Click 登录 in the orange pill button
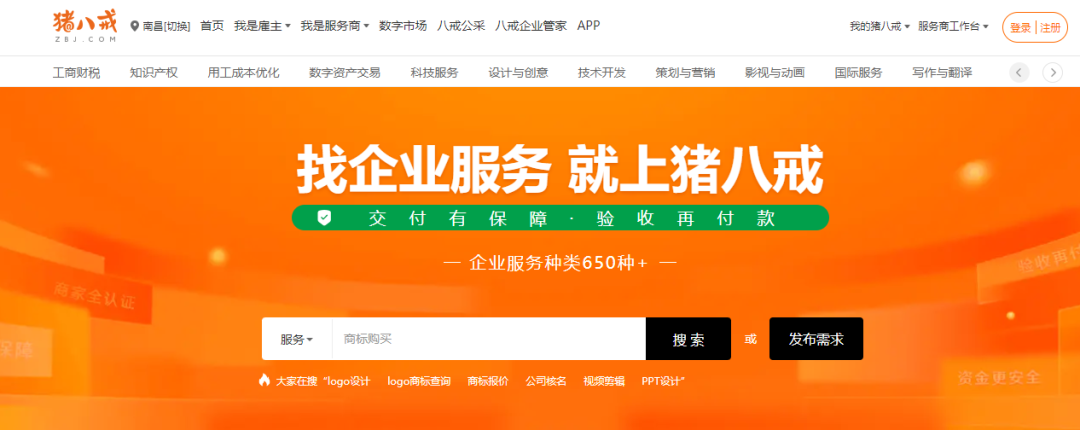Viewport: 1080px width, 430px height. tap(1020, 28)
